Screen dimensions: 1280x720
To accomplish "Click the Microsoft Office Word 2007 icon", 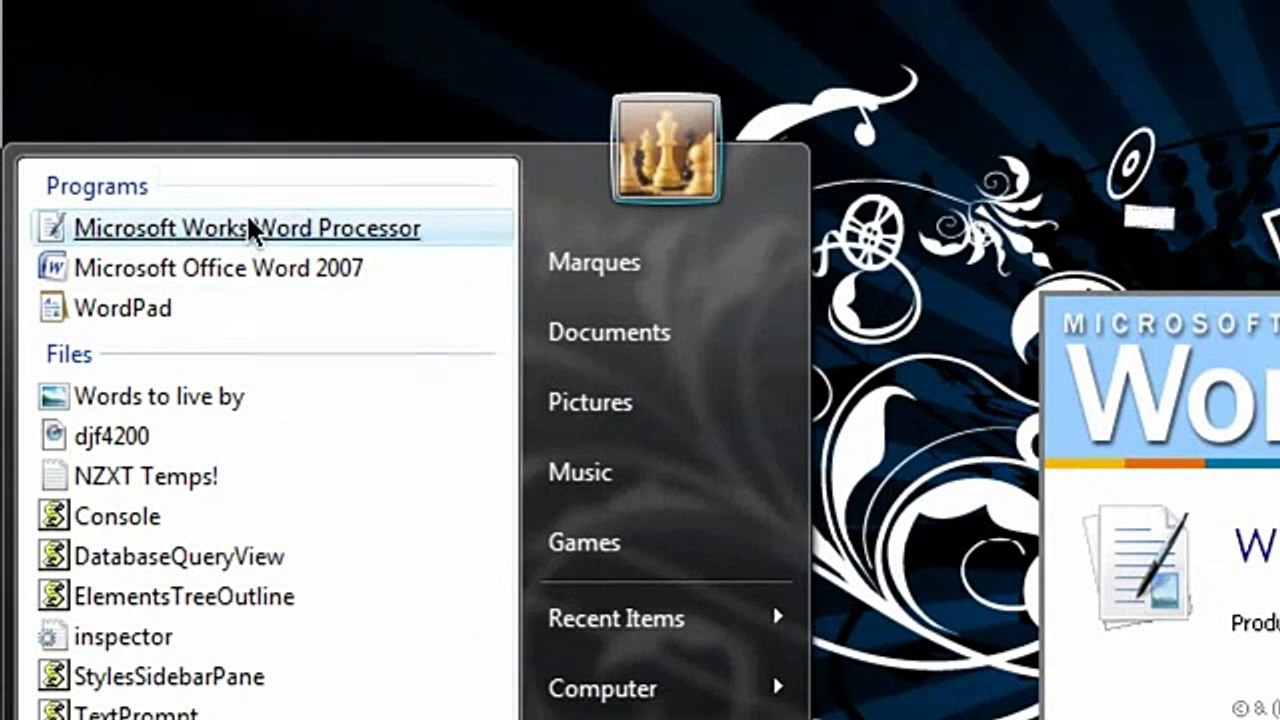I will point(52,268).
